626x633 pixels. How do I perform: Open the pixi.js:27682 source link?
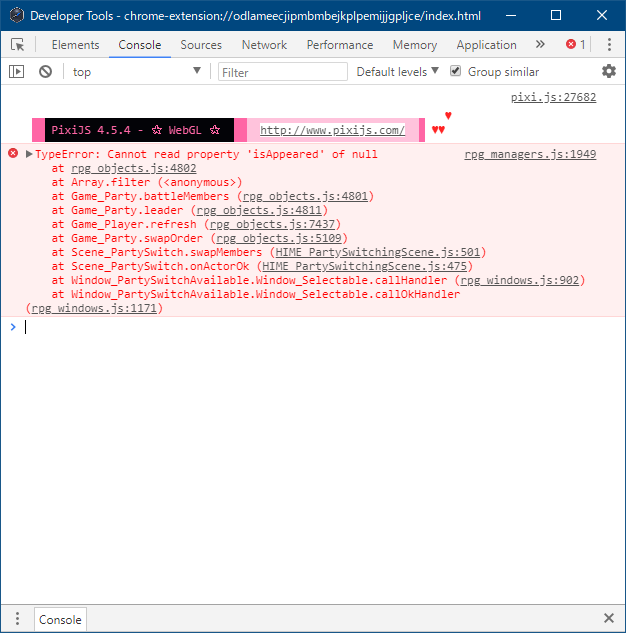point(553,97)
